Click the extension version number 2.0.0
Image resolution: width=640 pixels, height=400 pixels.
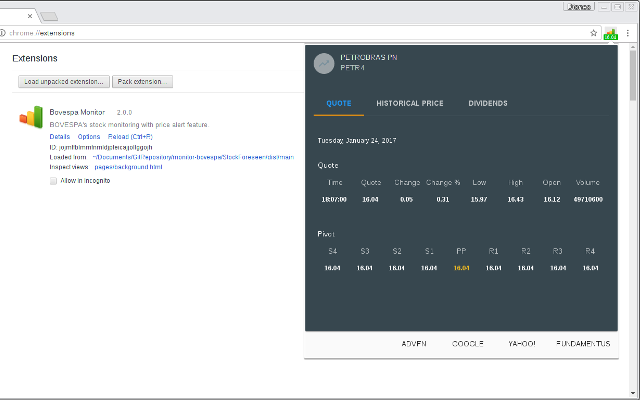coord(124,112)
